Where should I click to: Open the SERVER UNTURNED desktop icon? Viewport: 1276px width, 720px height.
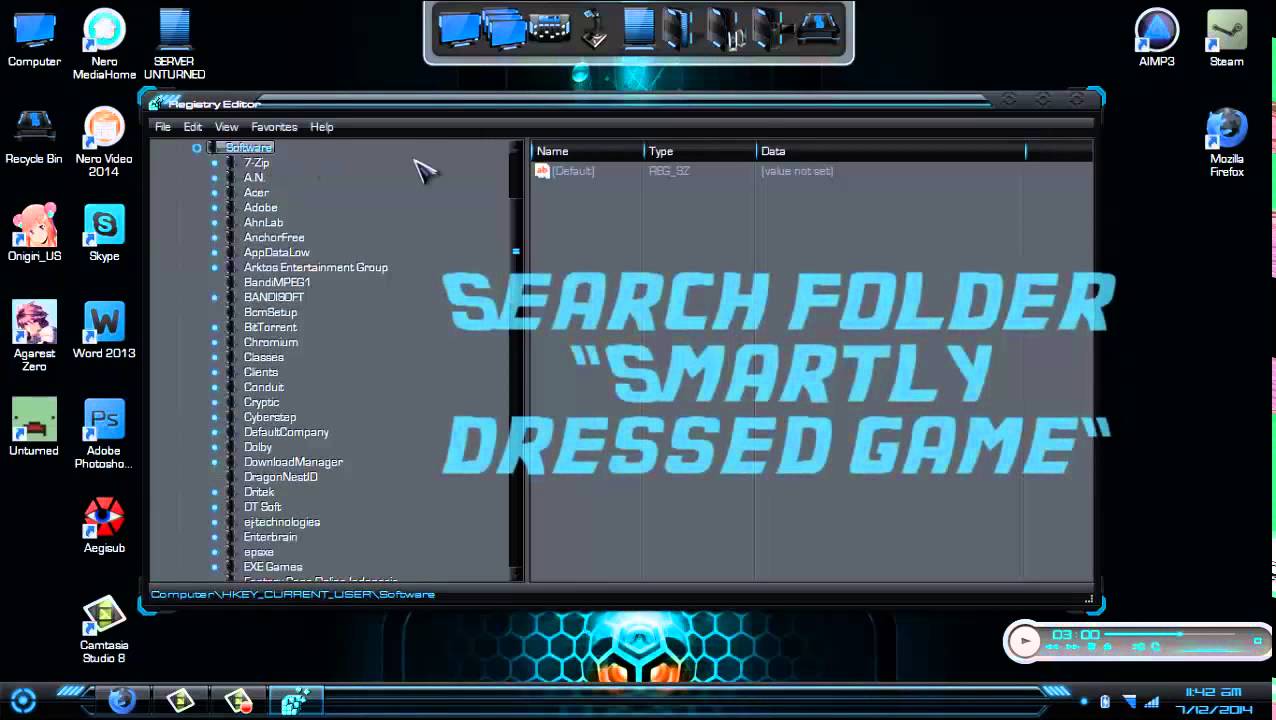click(174, 44)
